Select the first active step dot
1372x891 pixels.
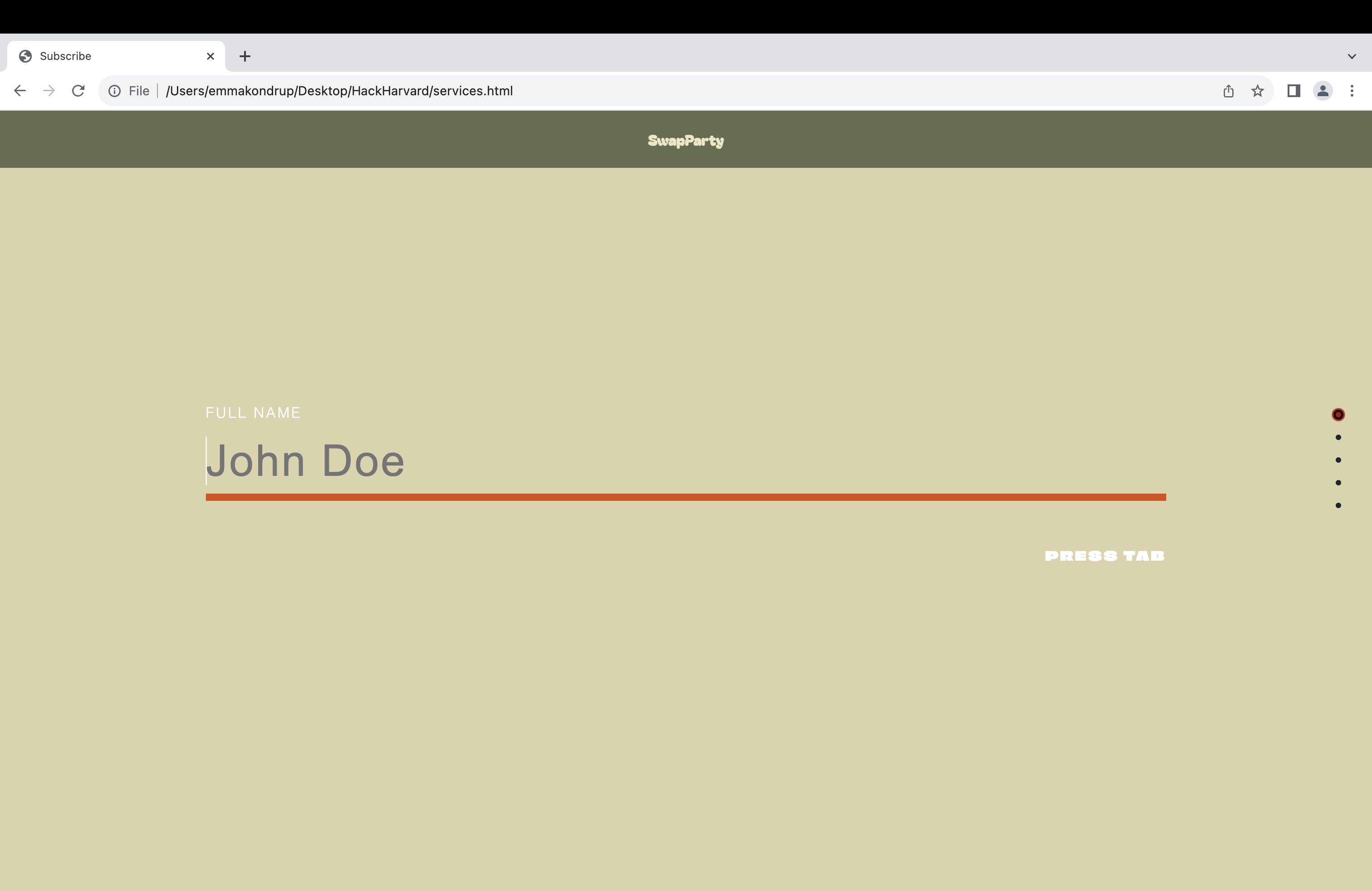(1338, 414)
